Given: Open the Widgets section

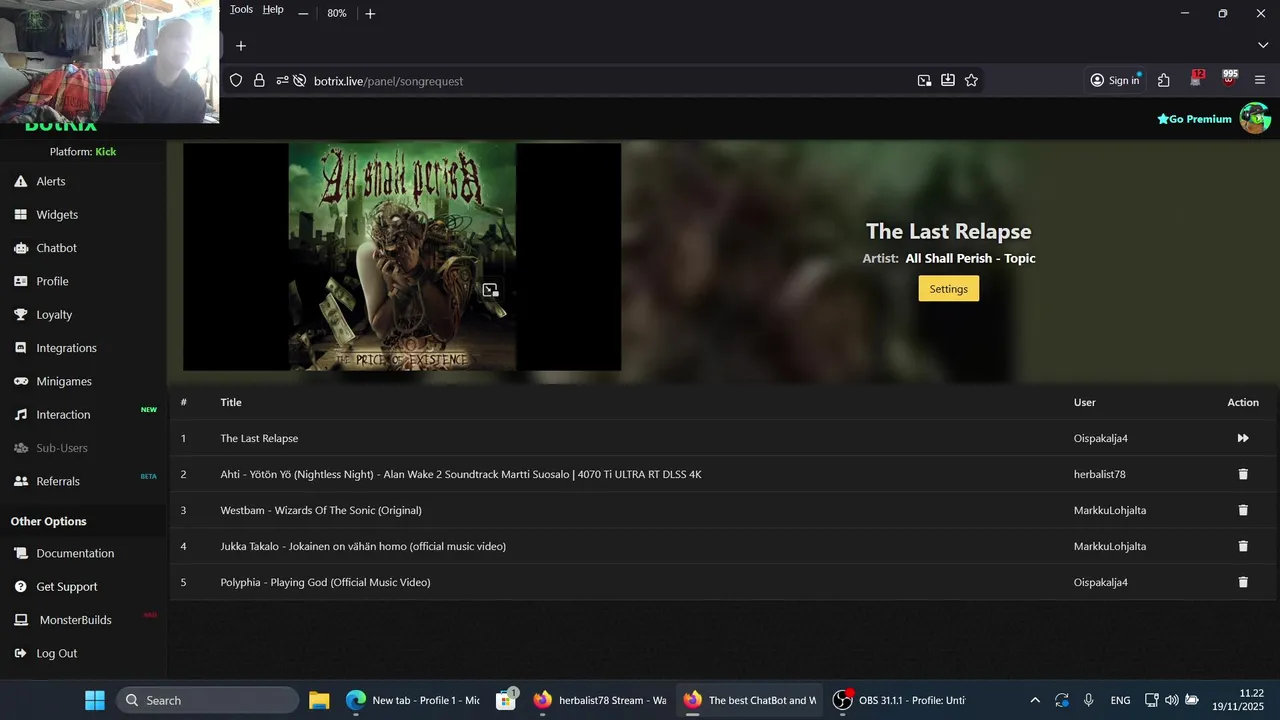Looking at the screenshot, I should click(x=57, y=214).
